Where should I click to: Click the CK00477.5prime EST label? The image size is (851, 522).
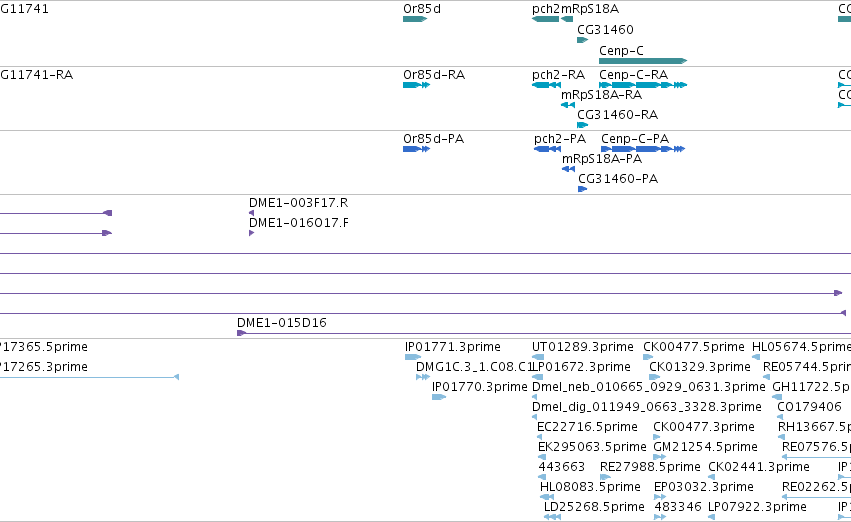point(694,347)
